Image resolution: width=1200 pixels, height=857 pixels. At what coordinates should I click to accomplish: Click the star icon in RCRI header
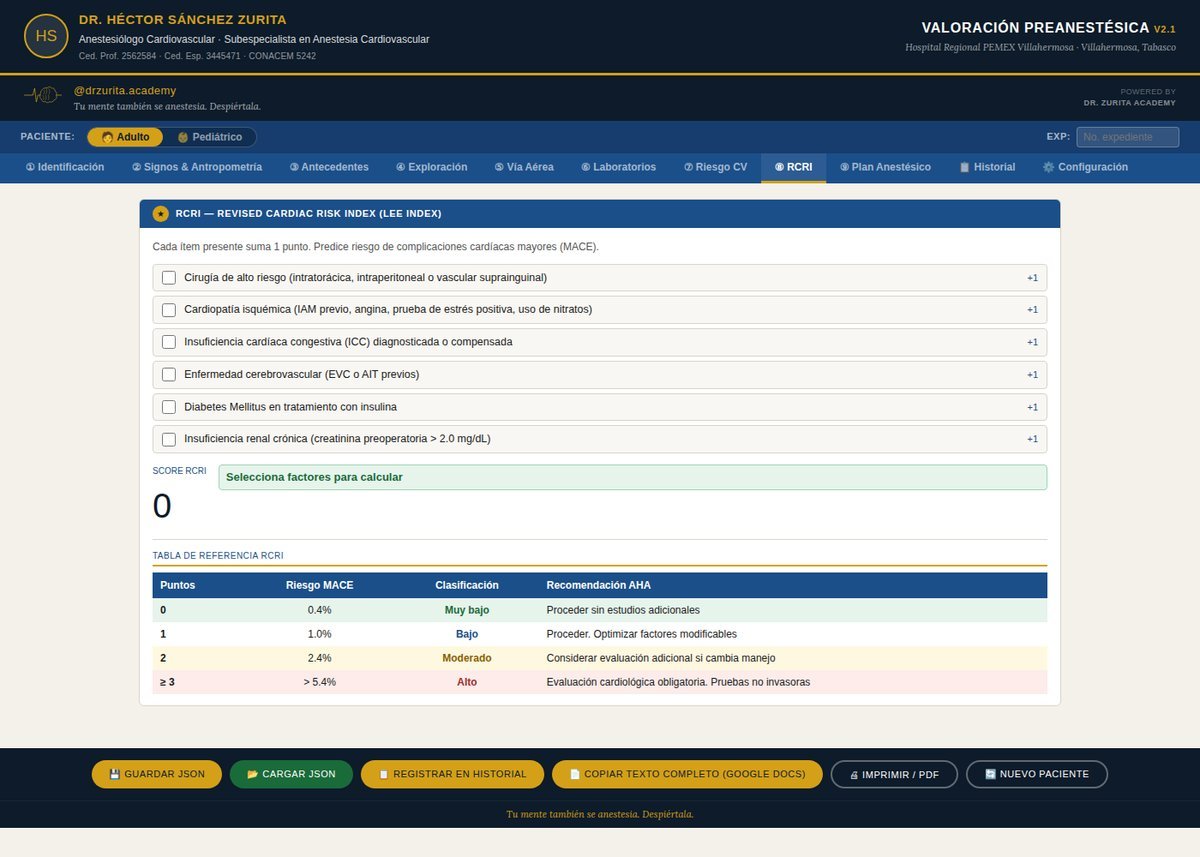(x=160, y=213)
